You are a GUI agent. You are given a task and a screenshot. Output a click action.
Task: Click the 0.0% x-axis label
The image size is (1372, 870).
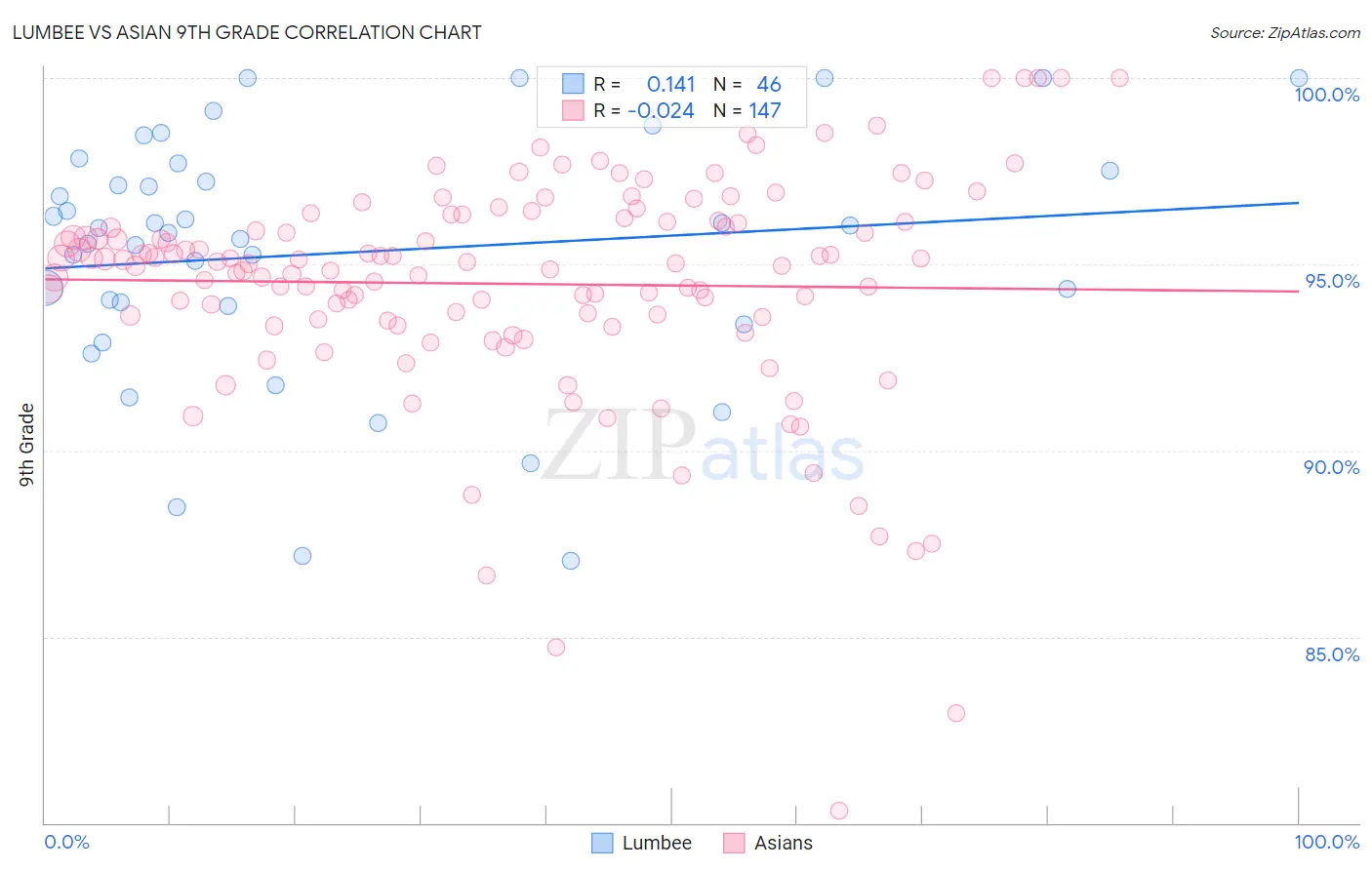click(x=66, y=842)
